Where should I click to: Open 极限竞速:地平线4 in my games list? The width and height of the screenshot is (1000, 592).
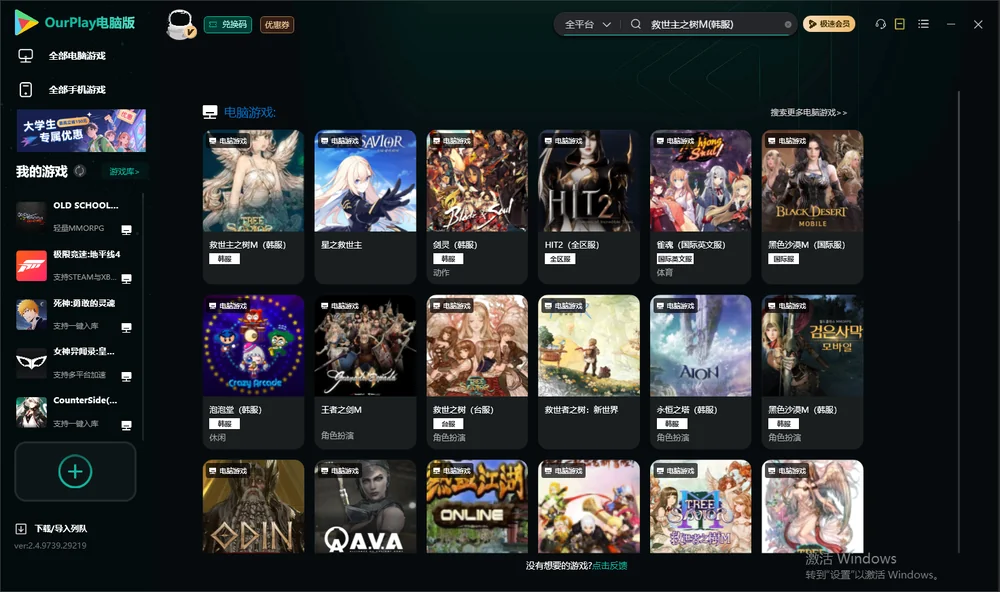(75, 265)
